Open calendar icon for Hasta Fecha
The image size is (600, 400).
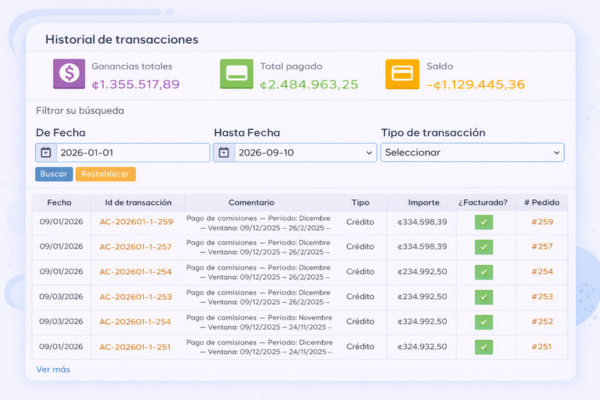pyautogui.click(x=224, y=153)
